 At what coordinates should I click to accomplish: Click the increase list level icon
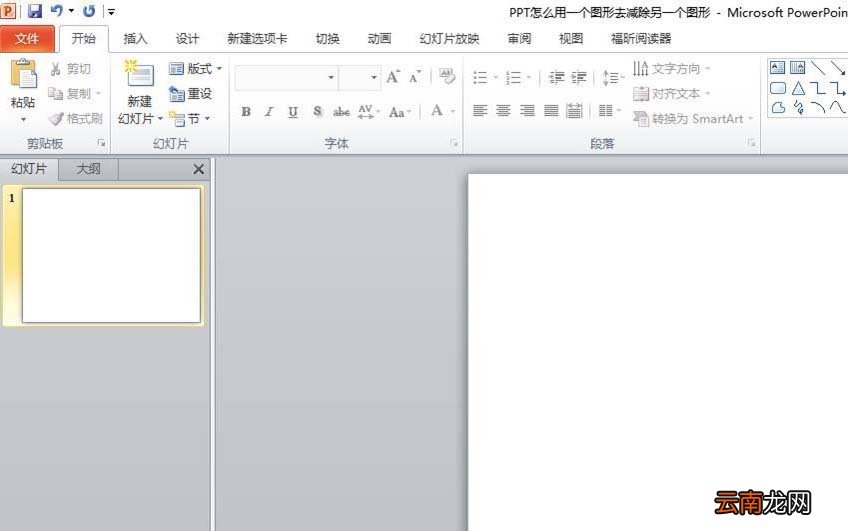pos(578,78)
